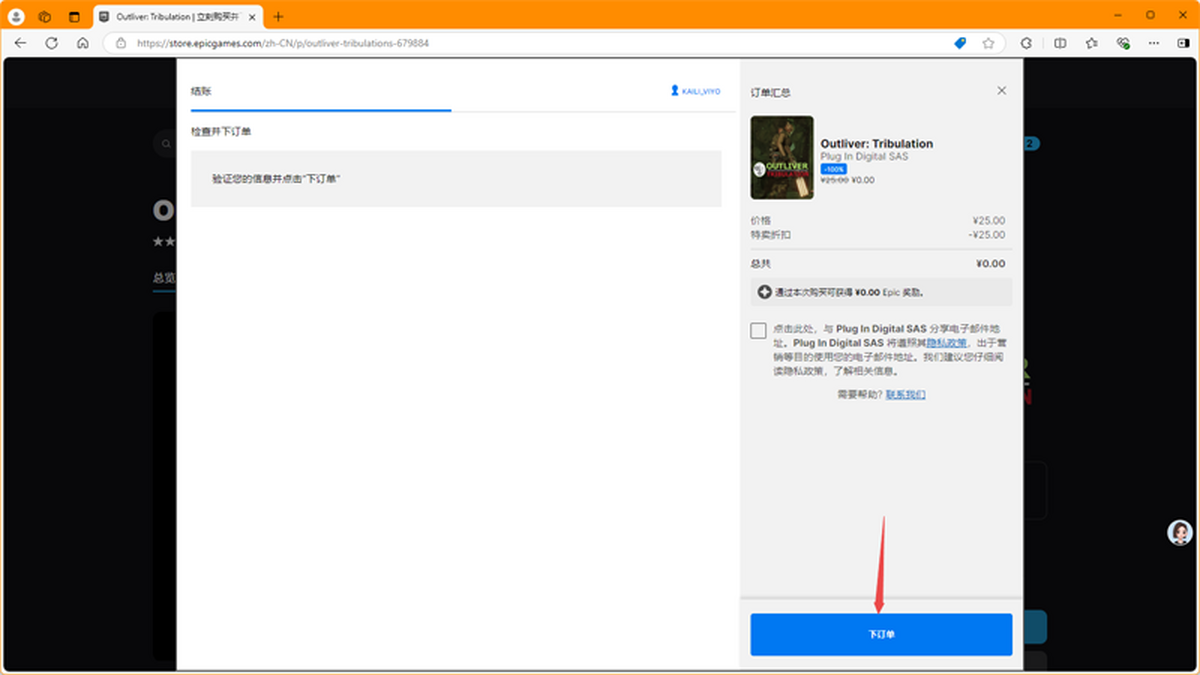Close the Outliver: Tribulation browser tab
This screenshot has width=1200, height=675.
point(253,16)
